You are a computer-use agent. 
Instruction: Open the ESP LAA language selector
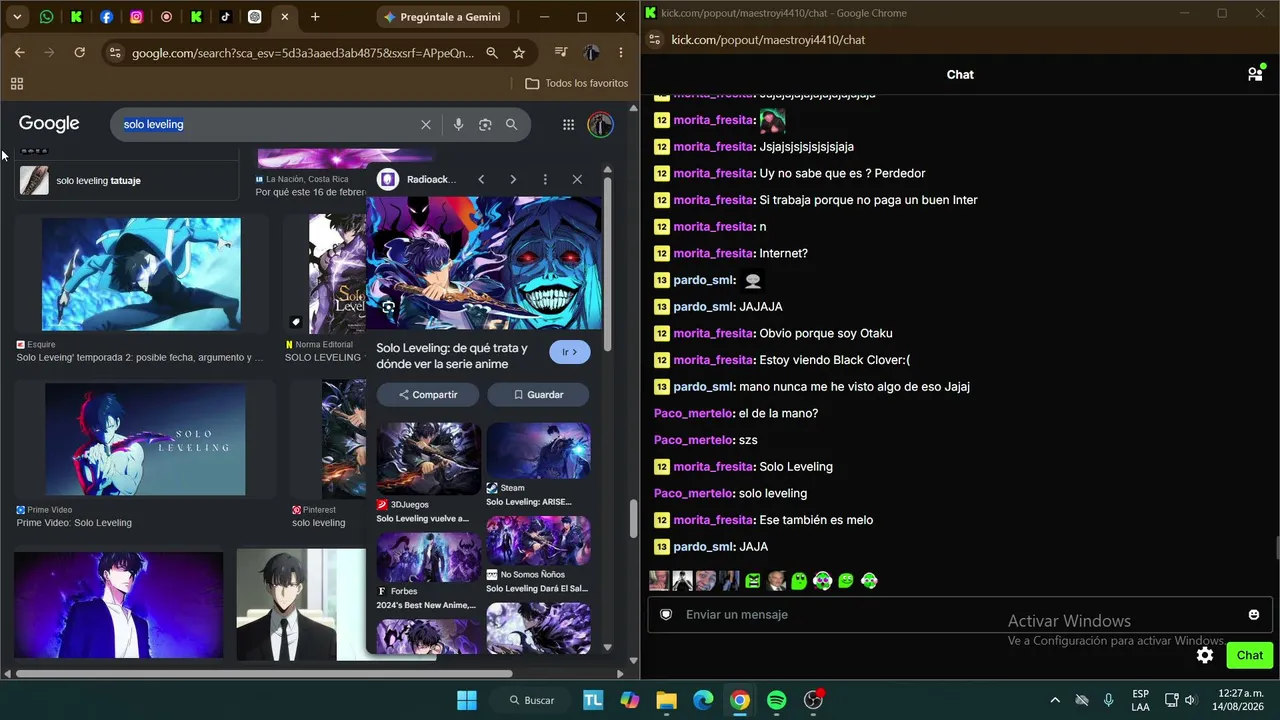(x=1141, y=700)
